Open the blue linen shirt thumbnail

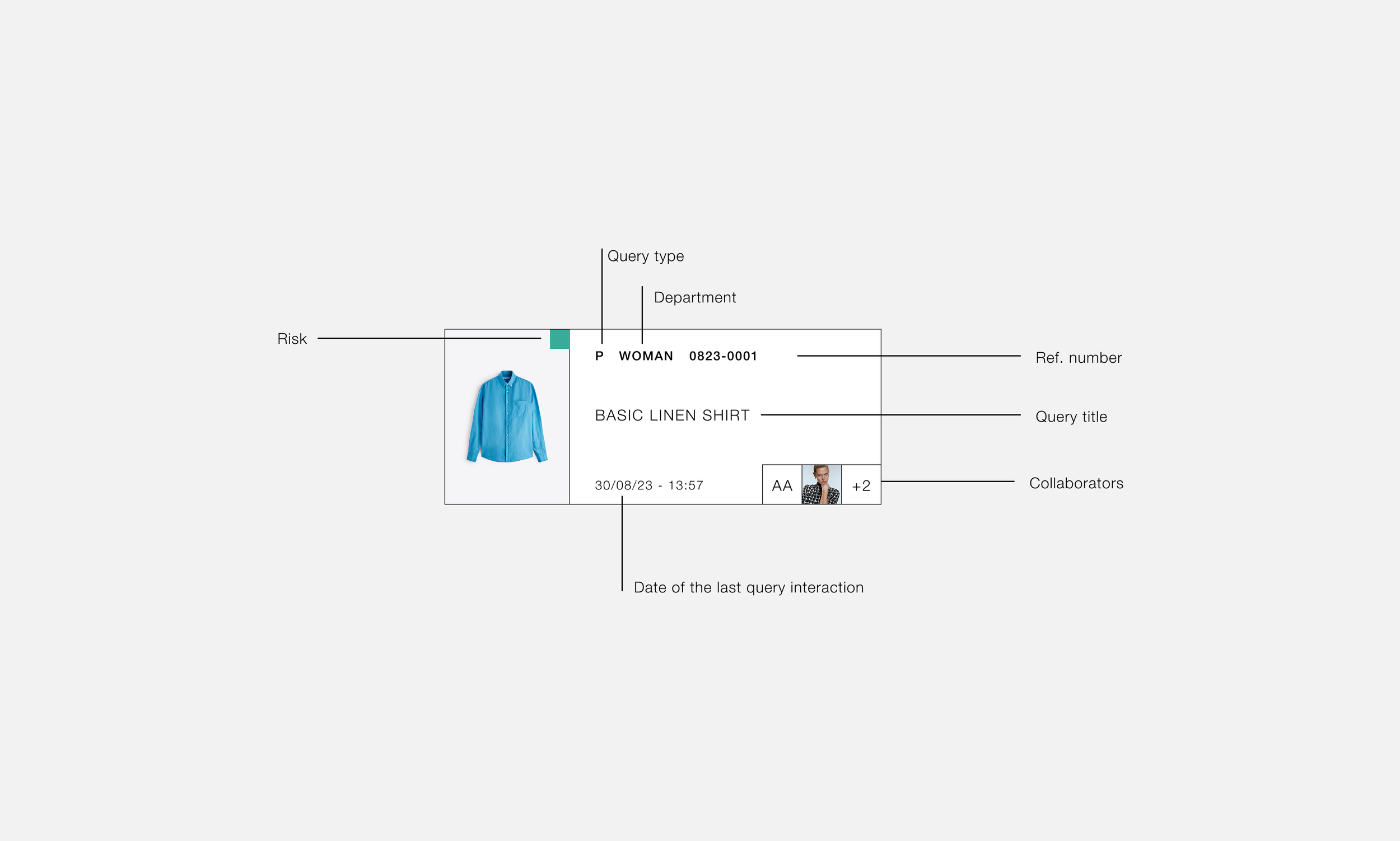507,417
